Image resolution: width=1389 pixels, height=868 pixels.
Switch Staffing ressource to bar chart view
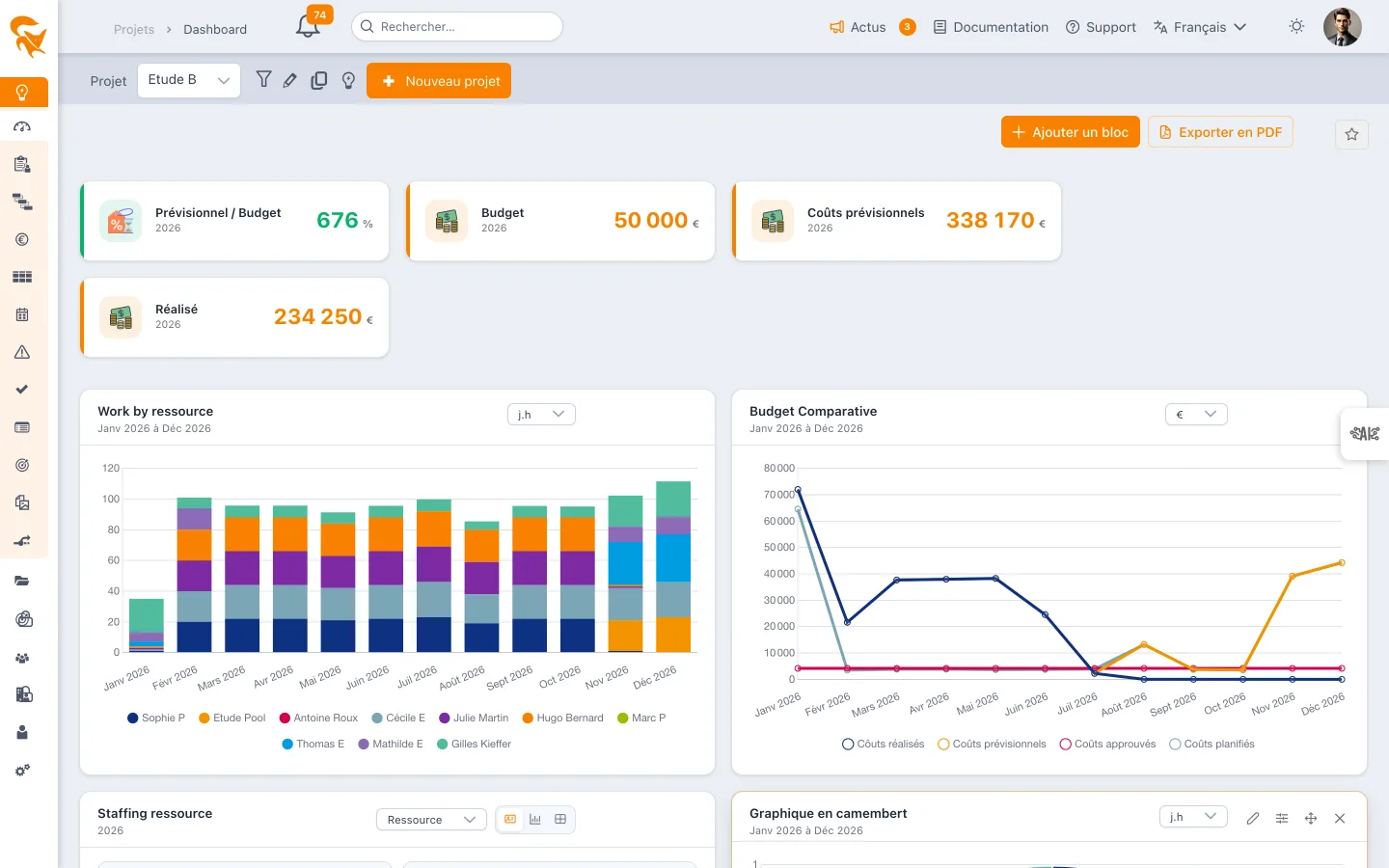pos(535,820)
